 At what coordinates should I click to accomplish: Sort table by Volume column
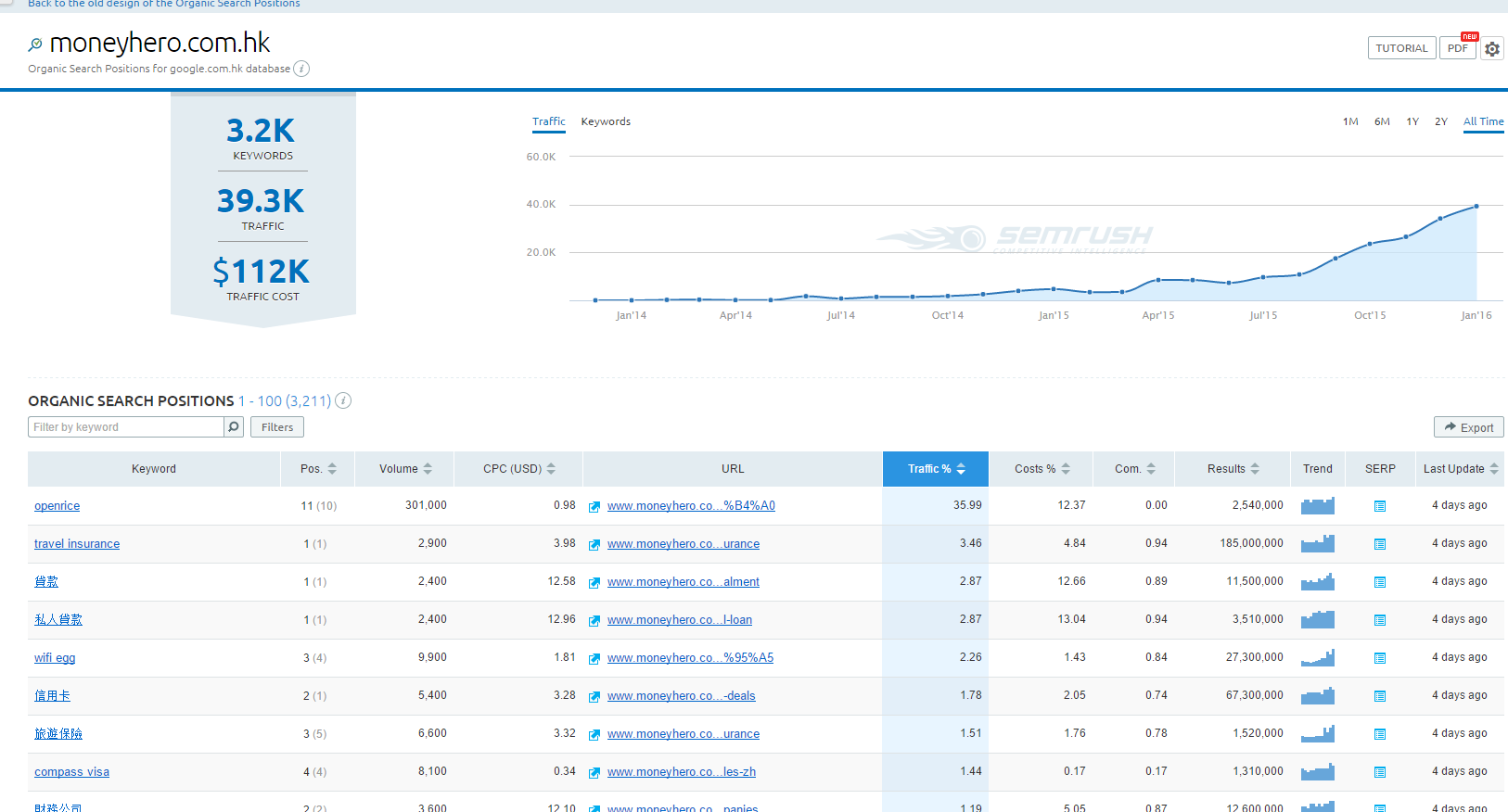coord(405,469)
